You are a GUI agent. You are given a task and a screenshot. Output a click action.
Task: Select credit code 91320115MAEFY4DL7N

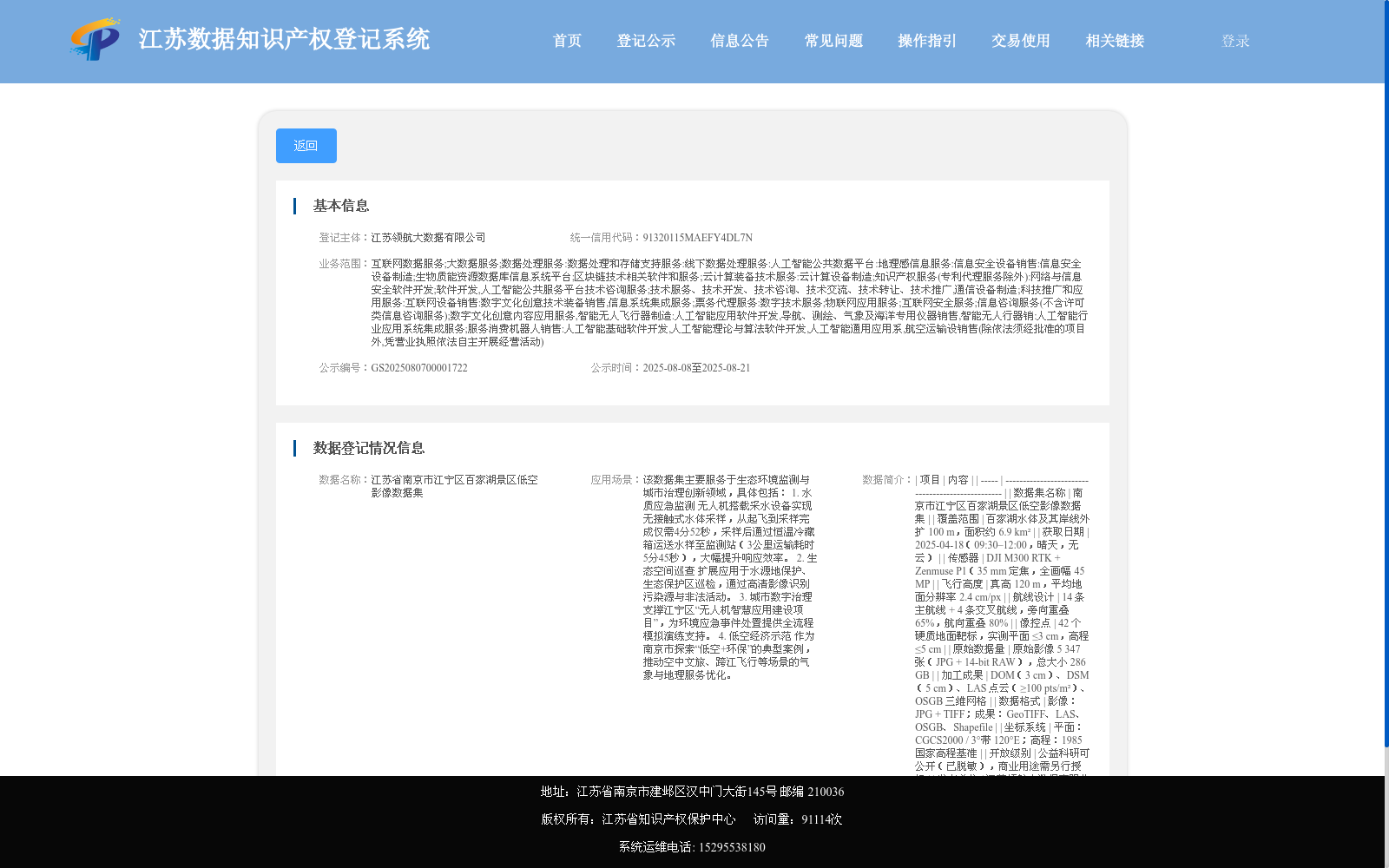pyautogui.click(x=697, y=238)
